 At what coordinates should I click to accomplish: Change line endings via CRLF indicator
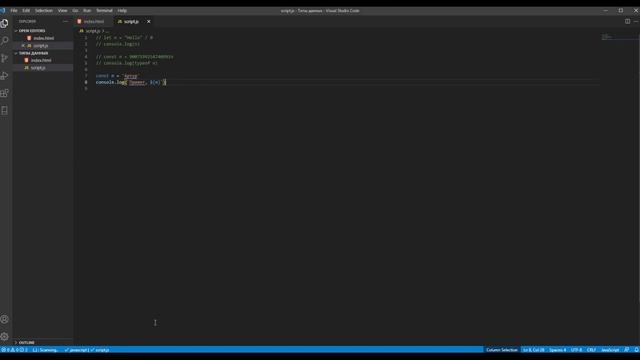tap(591, 350)
